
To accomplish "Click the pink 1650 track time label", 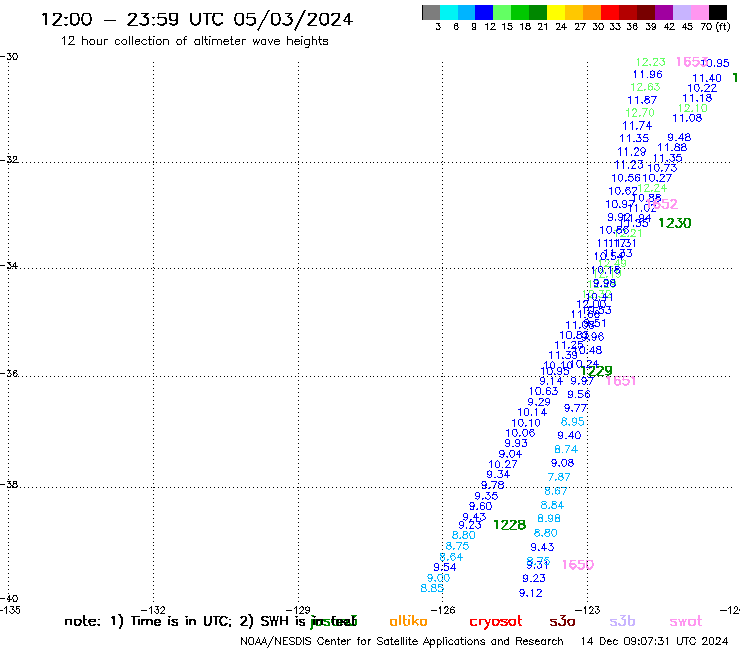I will click(578, 565).
